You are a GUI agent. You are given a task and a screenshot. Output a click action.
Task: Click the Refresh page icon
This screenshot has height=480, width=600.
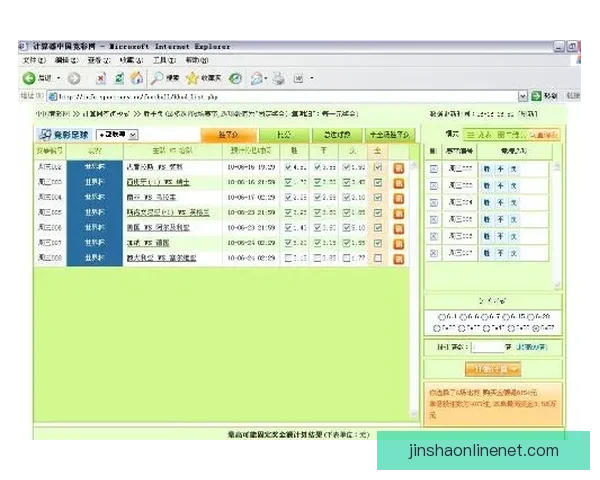(119, 78)
